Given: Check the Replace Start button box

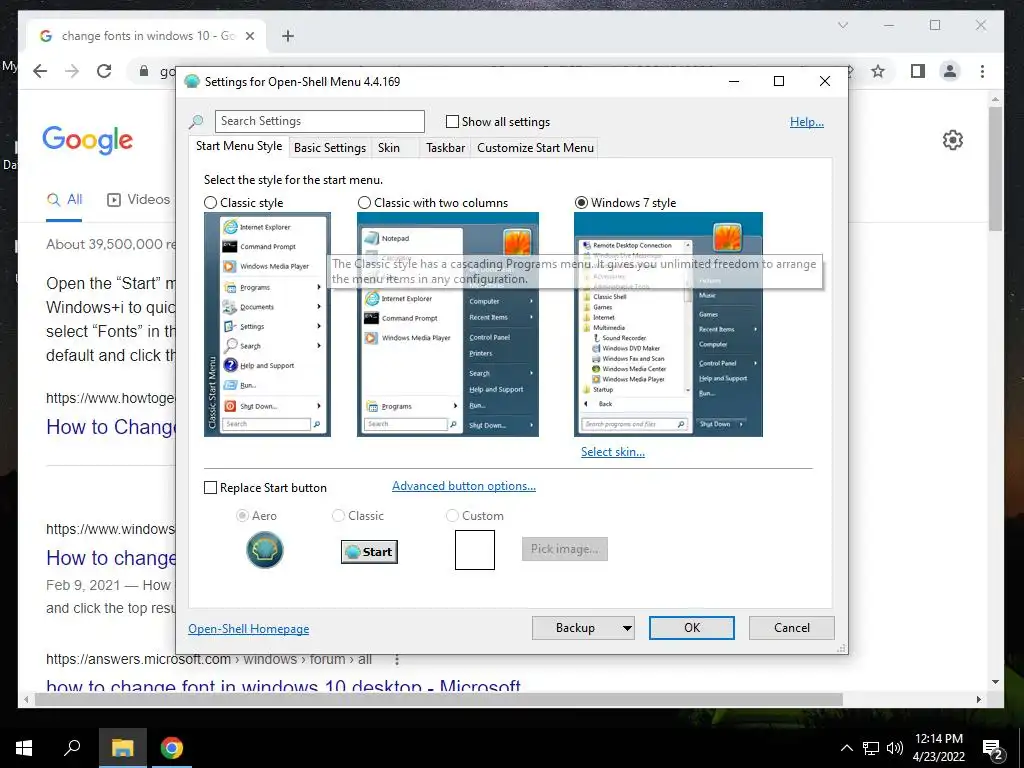Looking at the screenshot, I should coord(210,488).
